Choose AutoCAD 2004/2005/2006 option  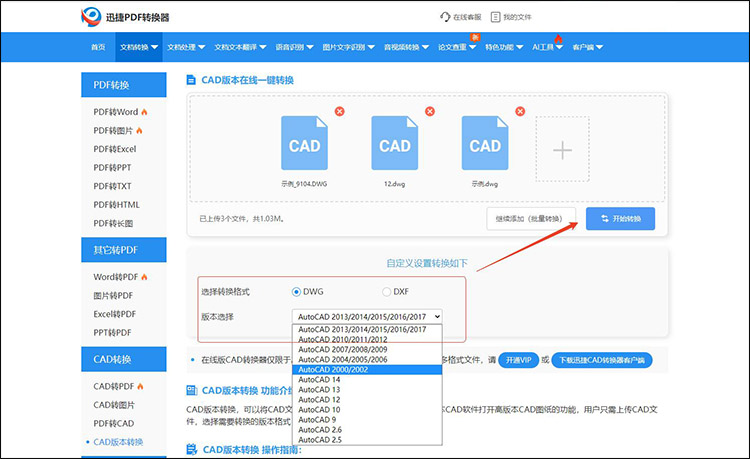[x=367, y=360]
